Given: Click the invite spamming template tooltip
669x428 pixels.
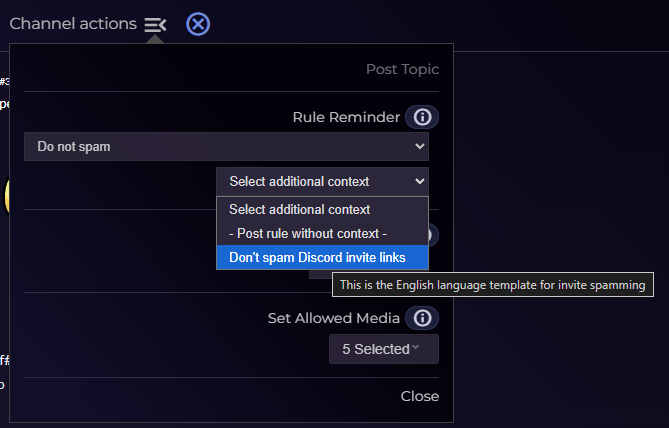Looking at the screenshot, I should 492,285.
